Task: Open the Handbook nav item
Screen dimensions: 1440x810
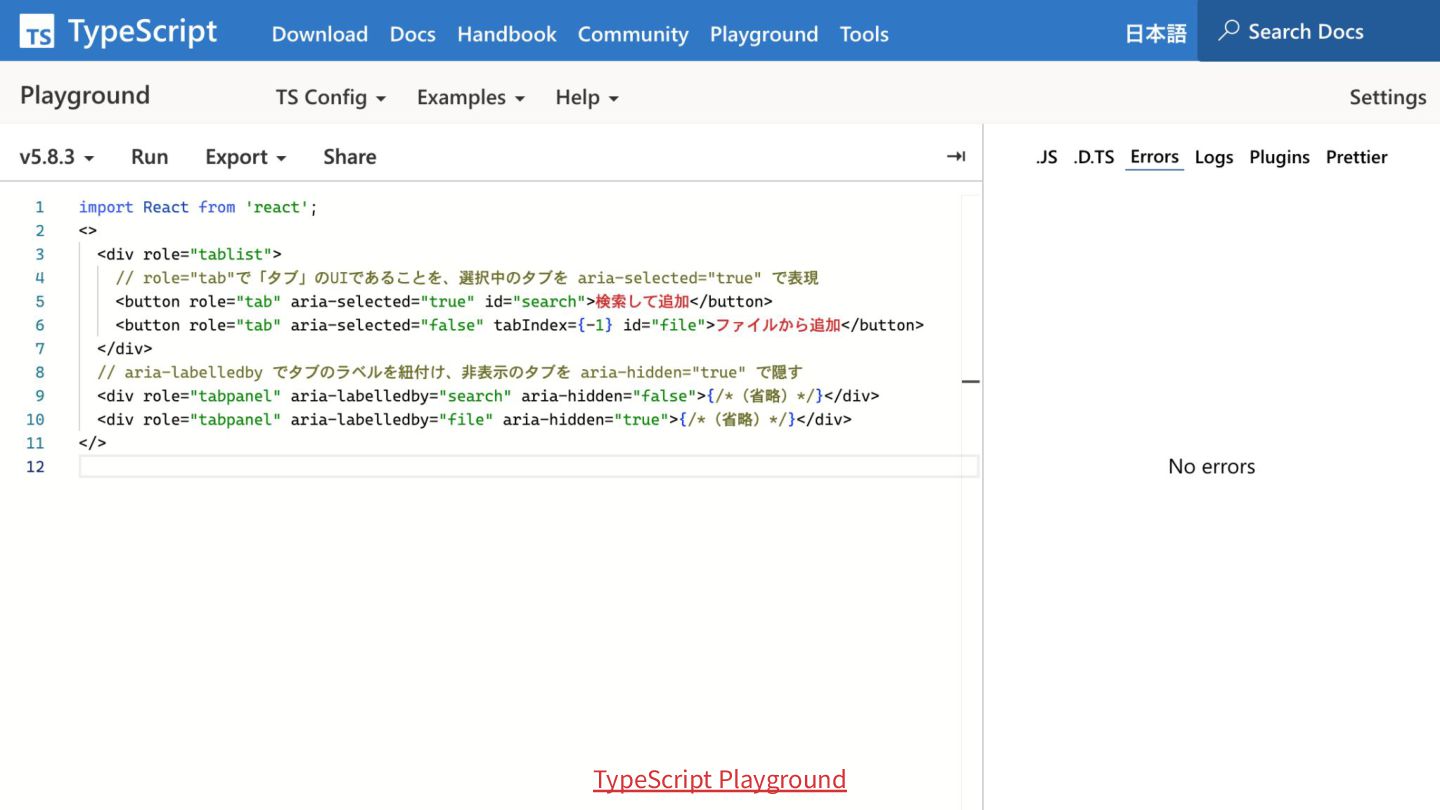Action: click(x=507, y=34)
